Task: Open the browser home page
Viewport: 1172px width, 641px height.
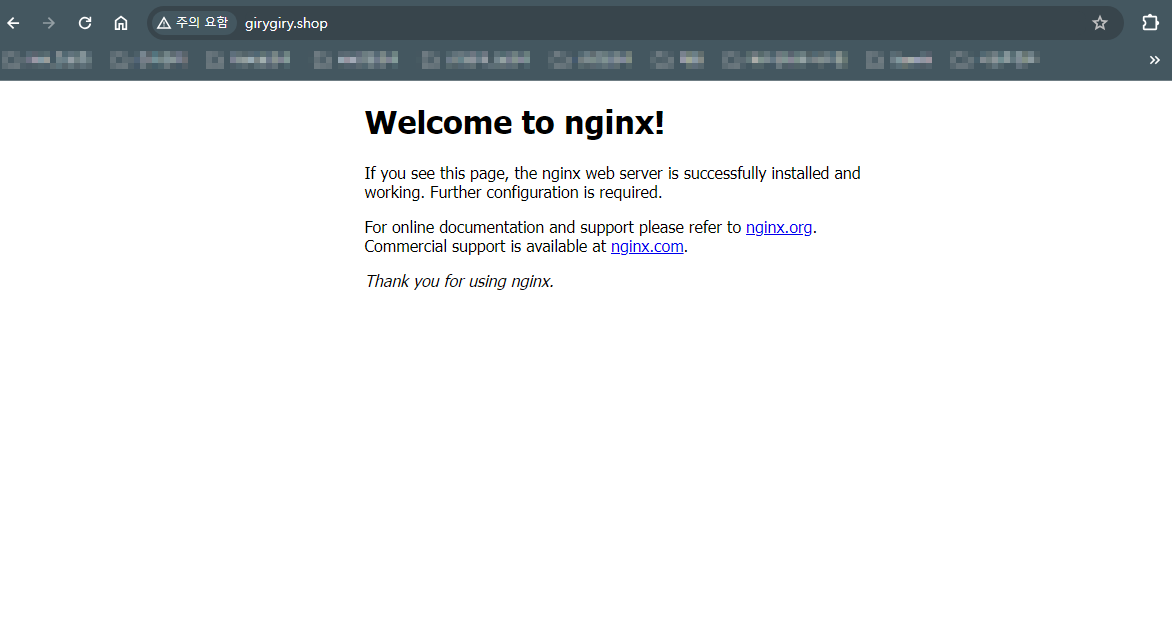Action: pyautogui.click(x=120, y=23)
